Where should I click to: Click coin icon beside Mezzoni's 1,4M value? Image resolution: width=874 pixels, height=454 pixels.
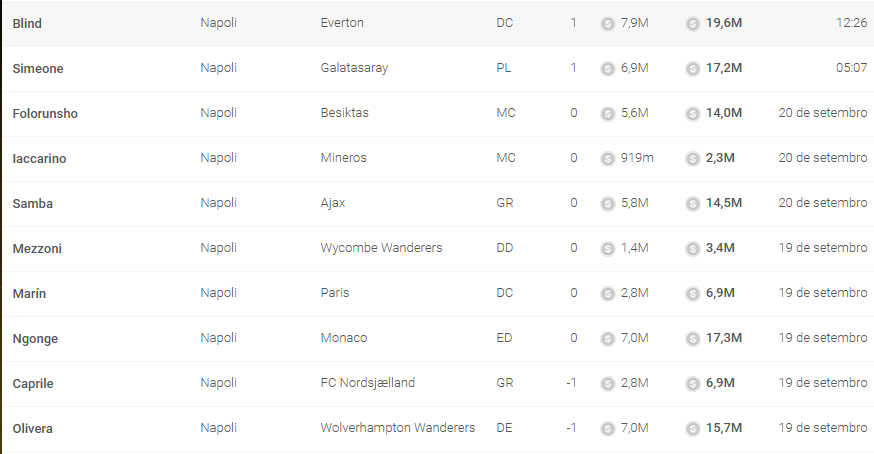coord(608,249)
